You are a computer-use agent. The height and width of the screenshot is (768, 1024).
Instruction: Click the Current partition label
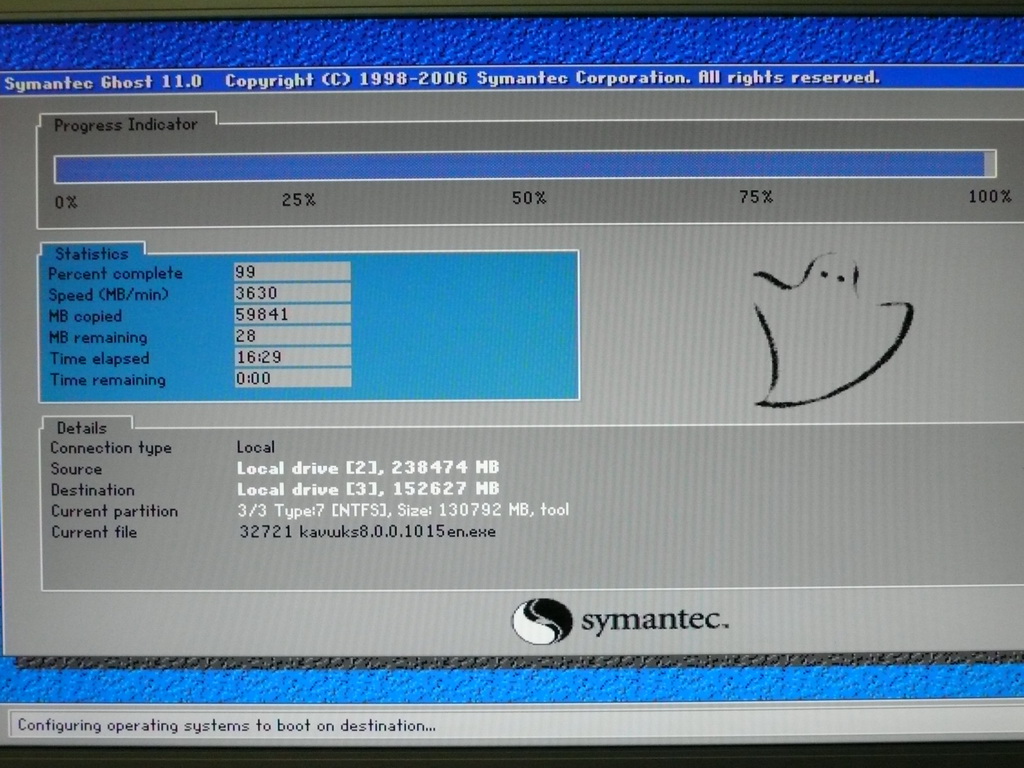[x=114, y=511]
